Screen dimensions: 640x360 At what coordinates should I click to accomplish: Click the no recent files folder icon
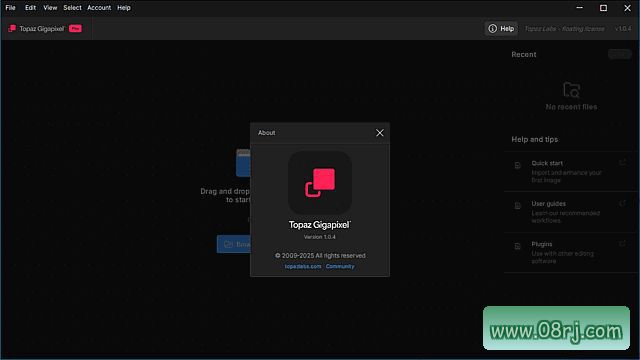click(x=571, y=90)
